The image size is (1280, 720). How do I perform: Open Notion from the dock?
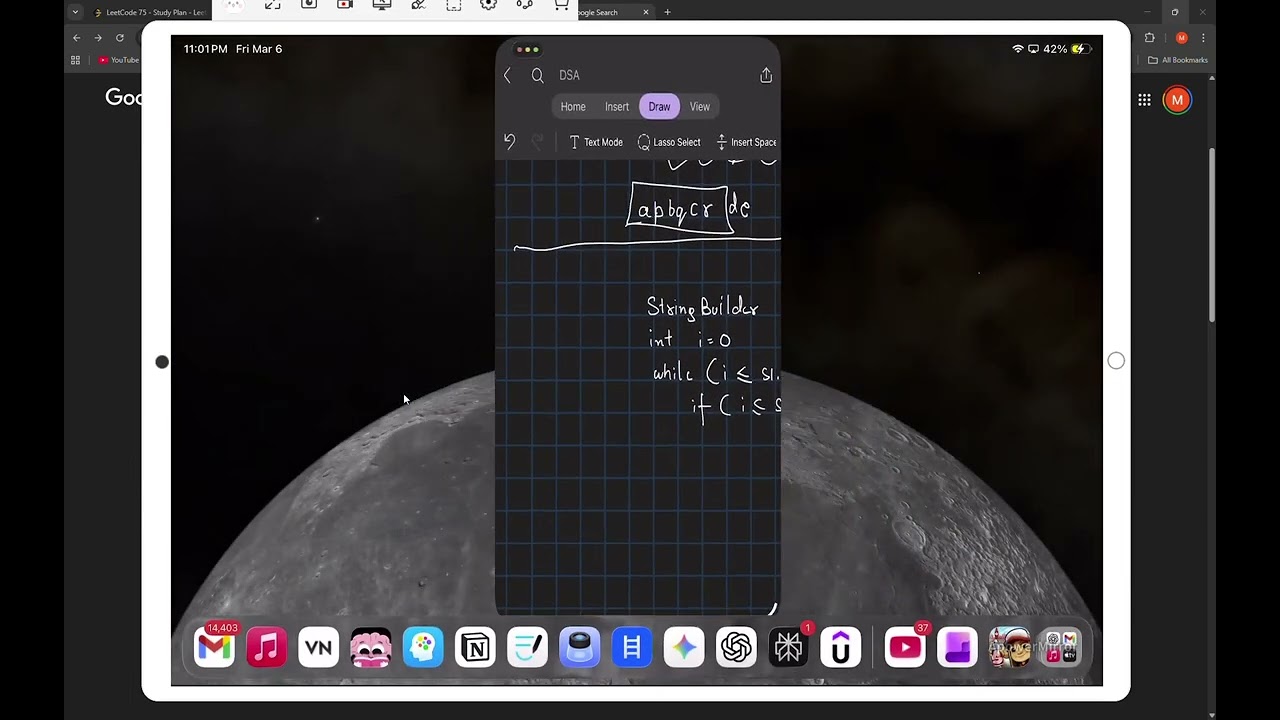[475, 647]
